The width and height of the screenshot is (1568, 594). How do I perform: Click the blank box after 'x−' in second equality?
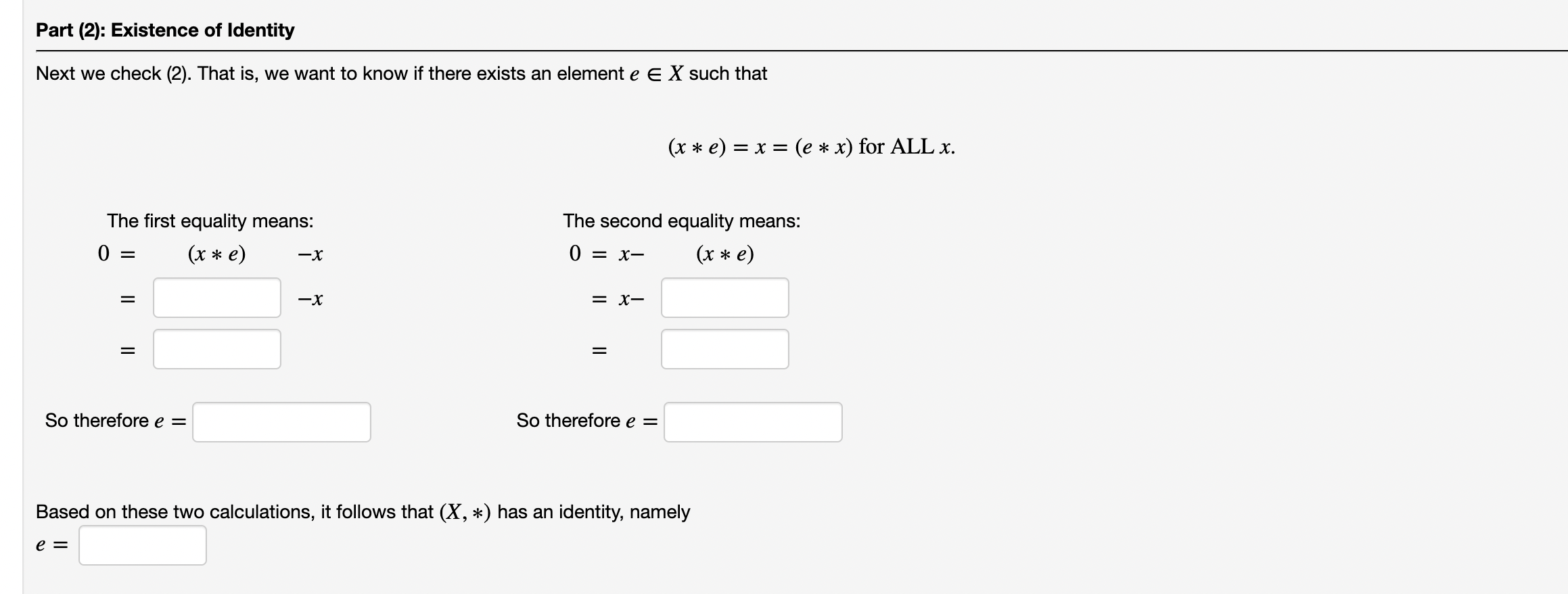[x=724, y=298]
